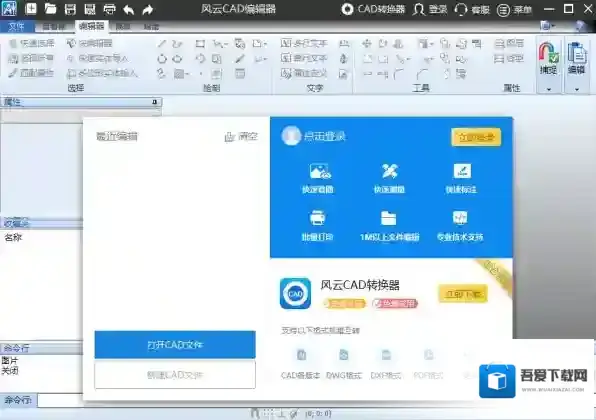The width and height of the screenshot is (596, 420).
Task: Click the 批量打印 printer icon
Action: [317, 218]
